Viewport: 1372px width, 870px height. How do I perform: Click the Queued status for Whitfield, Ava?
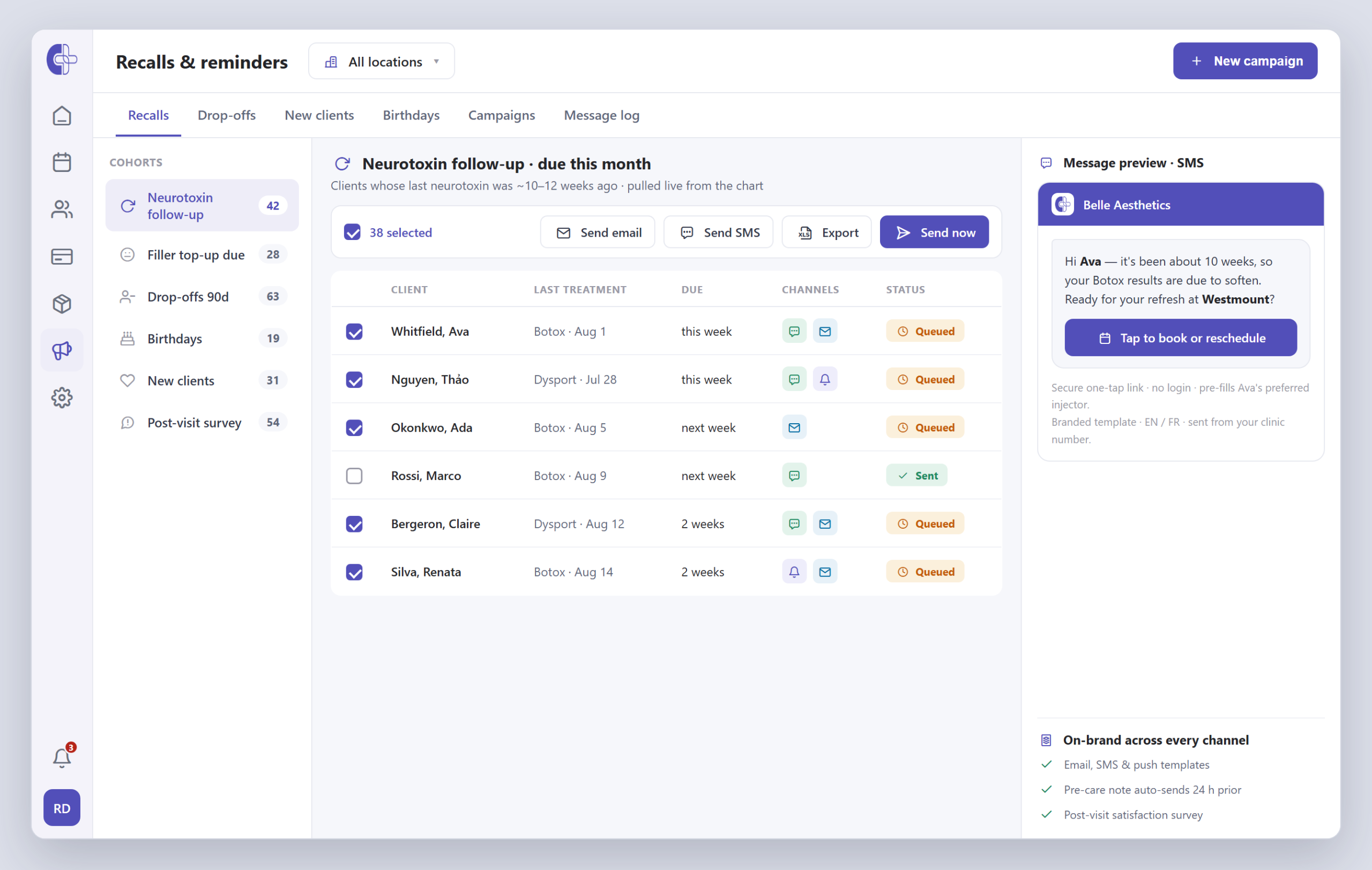pyautogui.click(x=924, y=332)
